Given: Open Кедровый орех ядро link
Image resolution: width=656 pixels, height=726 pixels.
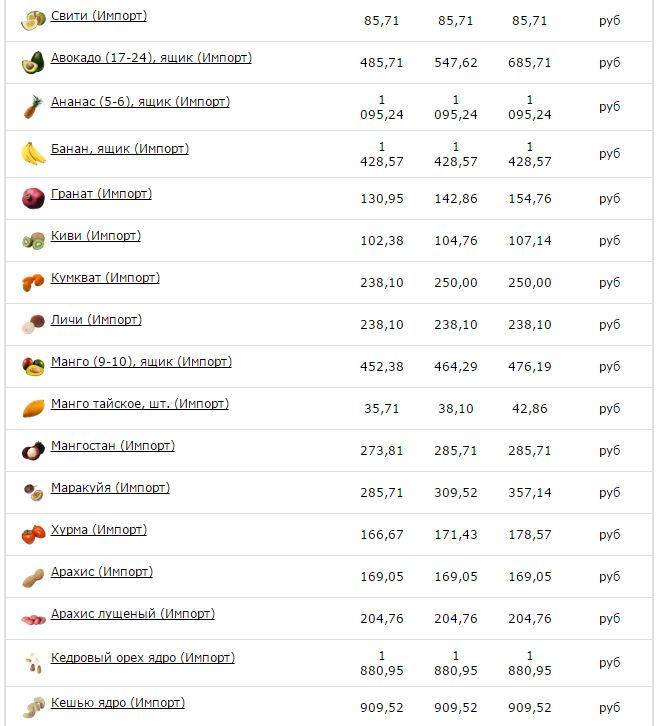Looking at the screenshot, I should (x=143, y=658).
